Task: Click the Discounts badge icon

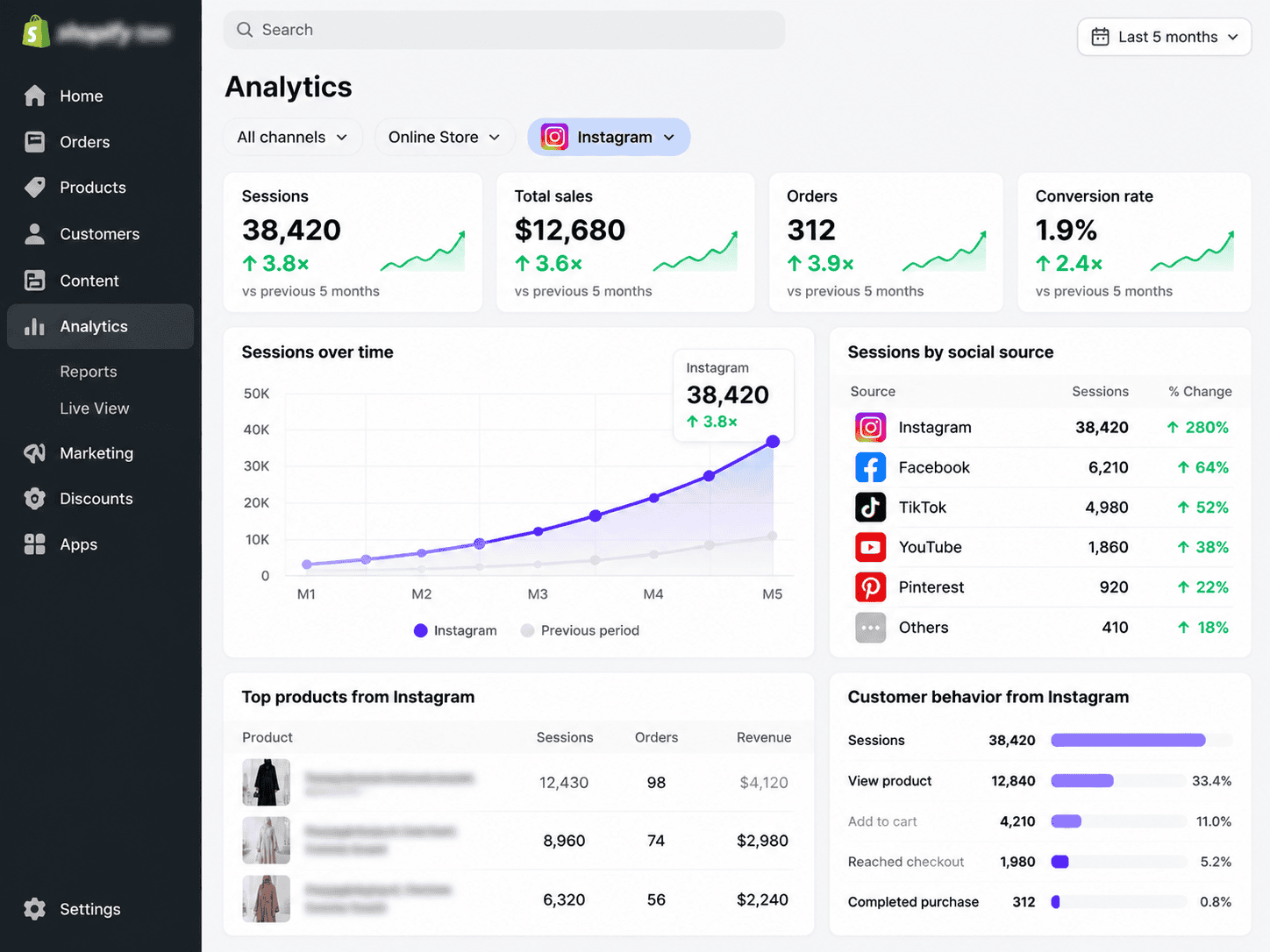Action: 35,499
